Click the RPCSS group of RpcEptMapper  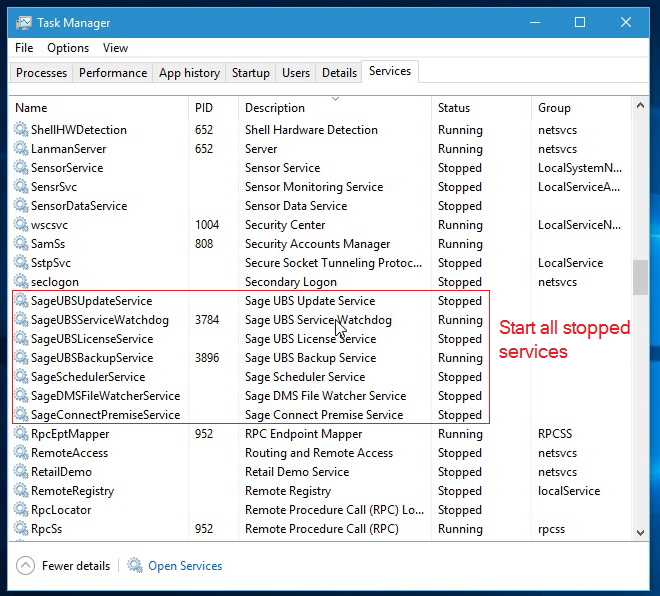555,434
